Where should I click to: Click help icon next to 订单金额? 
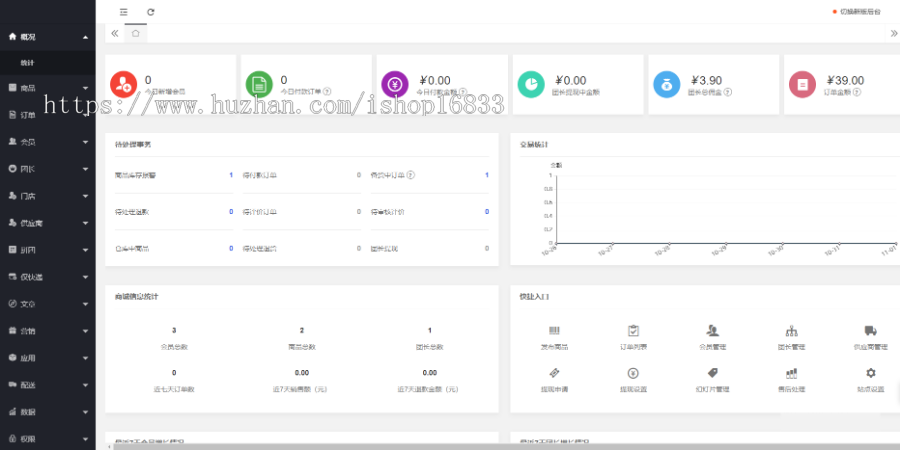(857, 91)
